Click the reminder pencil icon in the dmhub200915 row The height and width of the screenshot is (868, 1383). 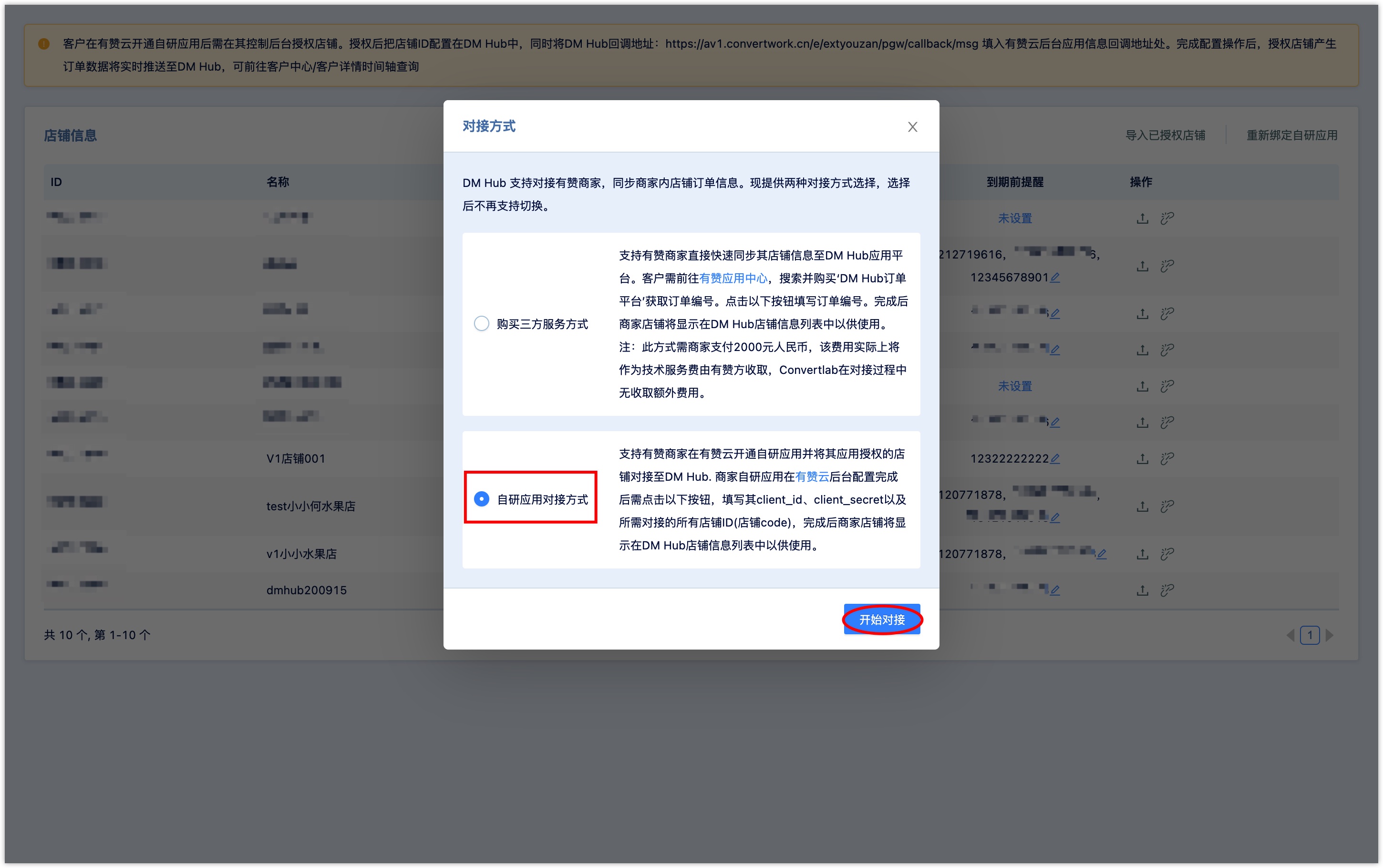click(1055, 589)
